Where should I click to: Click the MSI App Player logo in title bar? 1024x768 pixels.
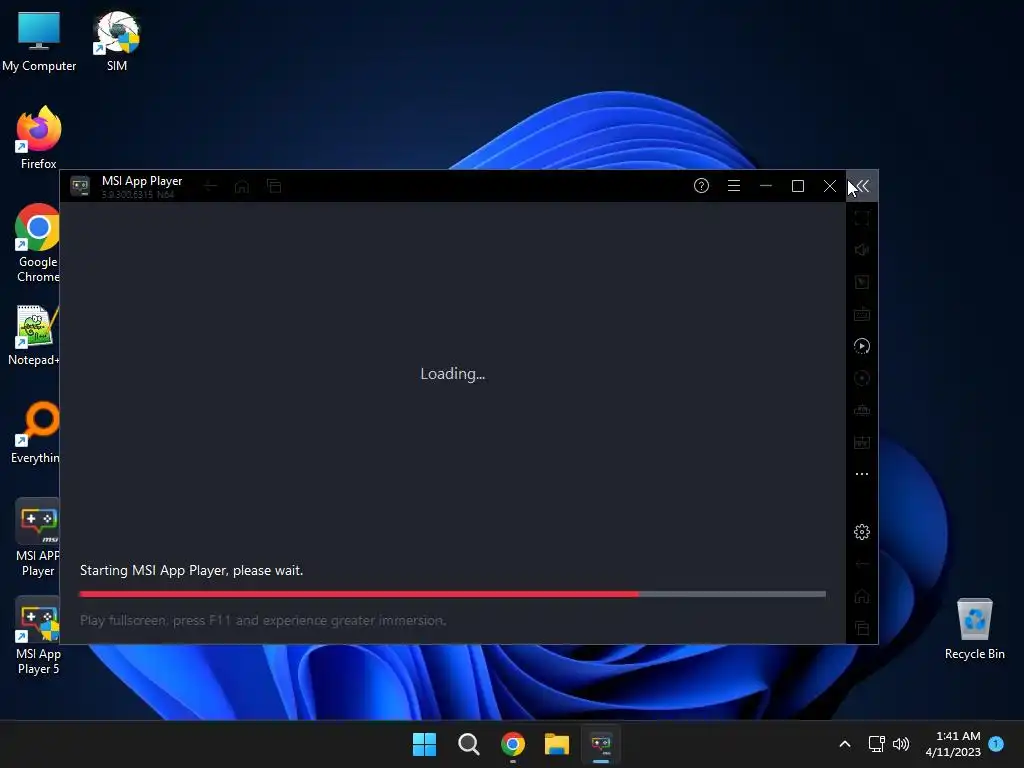80,187
